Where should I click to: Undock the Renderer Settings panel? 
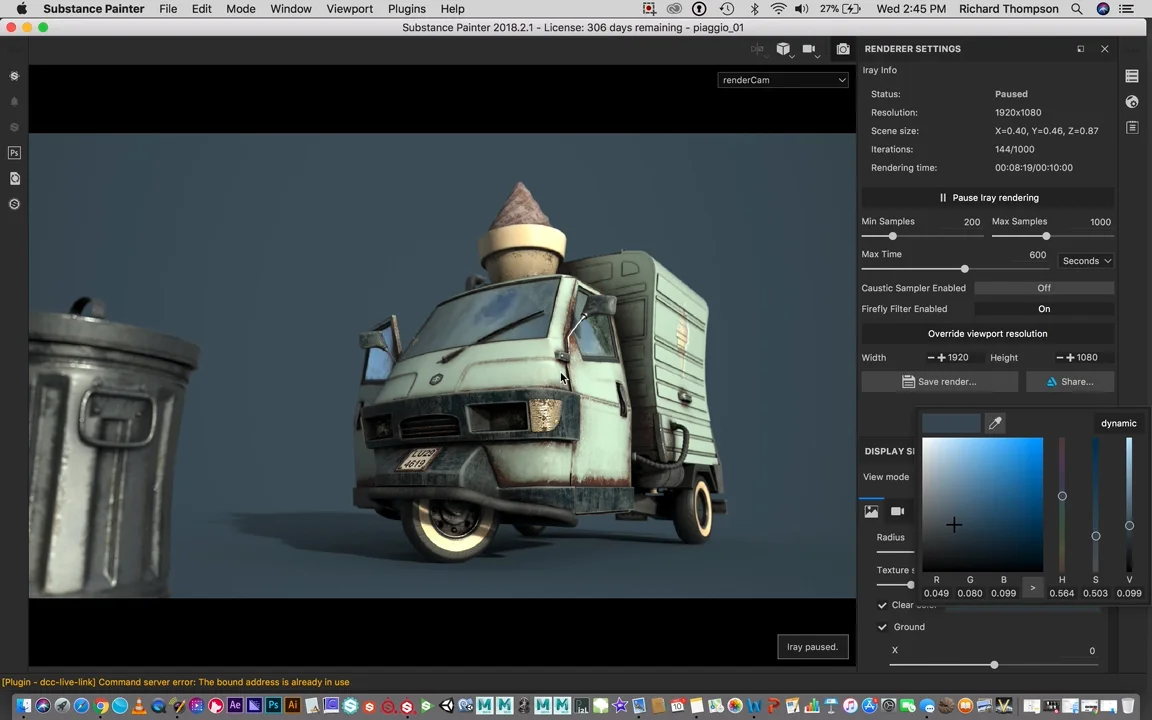click(1081, 49)
